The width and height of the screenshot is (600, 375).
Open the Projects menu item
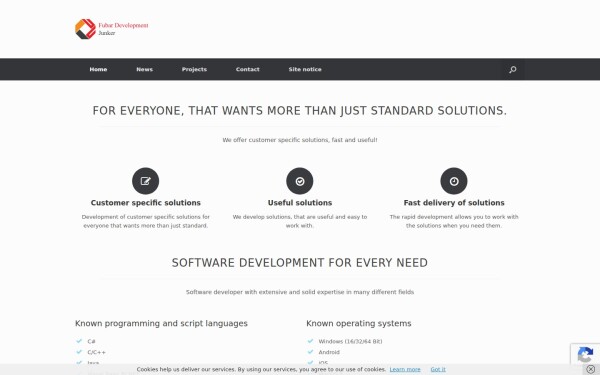[x=194, y=69]
